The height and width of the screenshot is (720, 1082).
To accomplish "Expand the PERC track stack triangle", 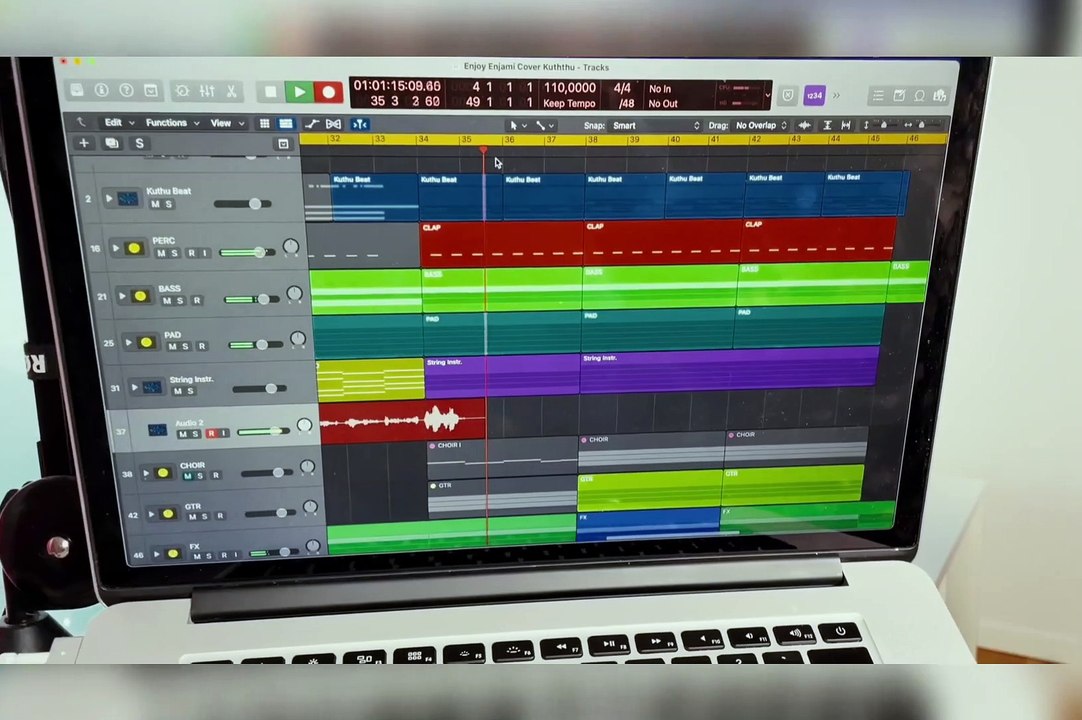I will point(115,248).
